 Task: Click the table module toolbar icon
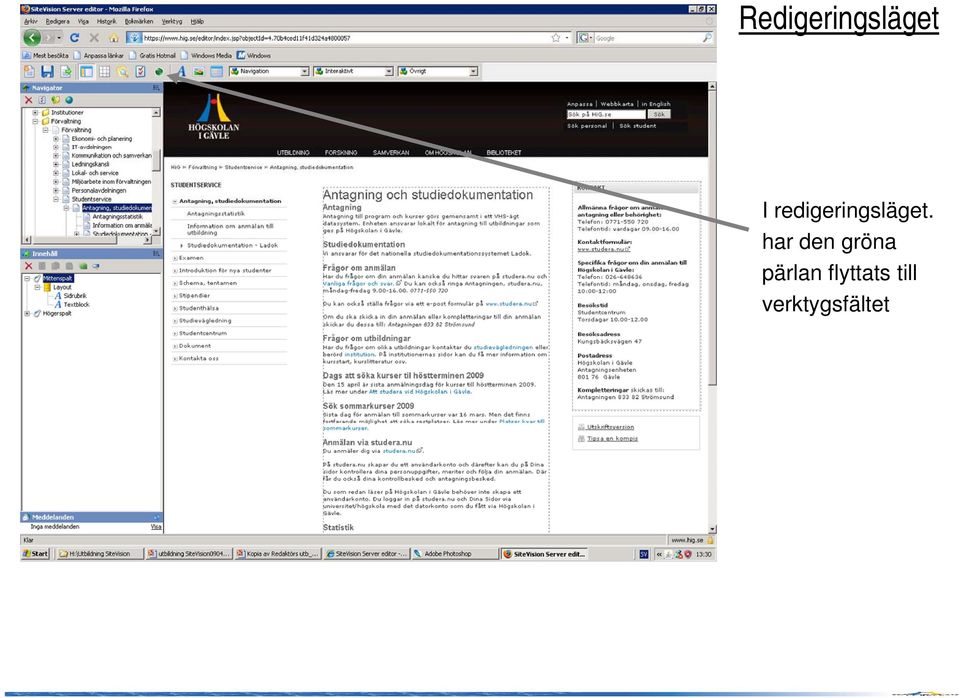(216, 72)
